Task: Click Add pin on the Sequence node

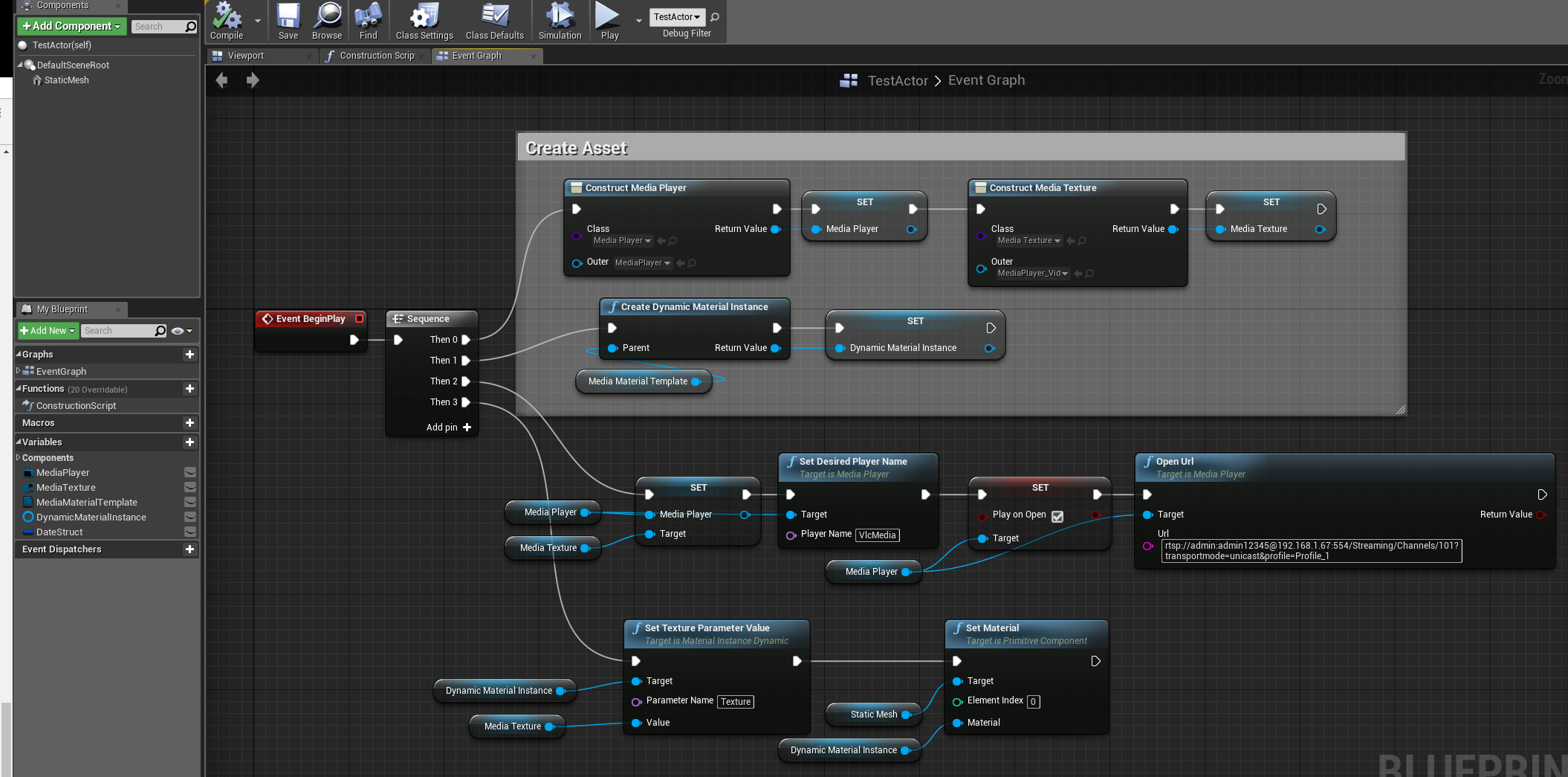Action: pos(447,427)
